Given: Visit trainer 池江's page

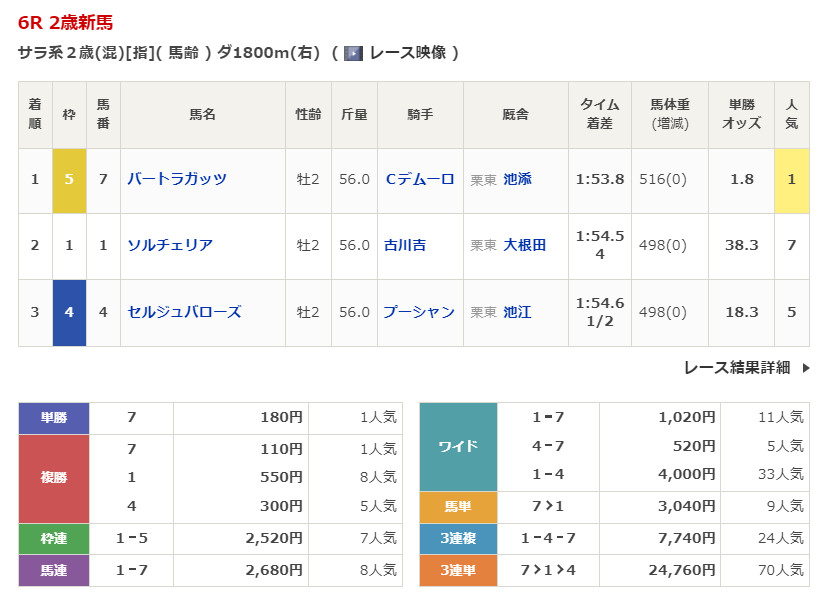Looking at the screenshot, I should pos(517,312).
